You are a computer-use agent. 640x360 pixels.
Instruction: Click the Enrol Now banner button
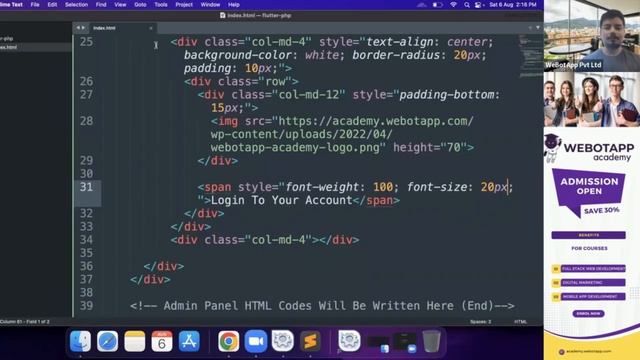pyautogui.click(x=589, y=313)
